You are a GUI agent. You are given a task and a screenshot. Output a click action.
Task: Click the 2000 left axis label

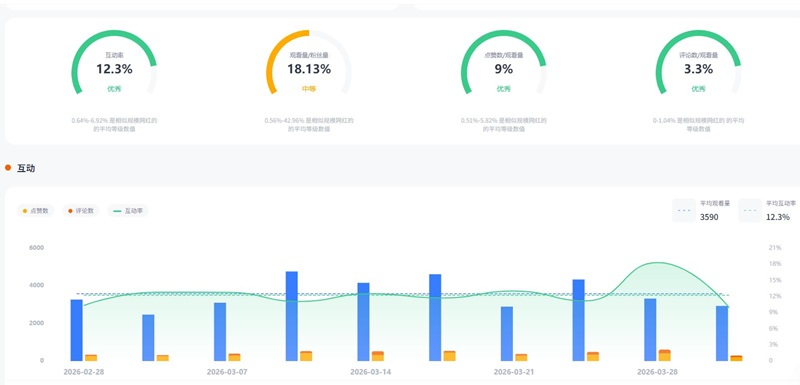[x=38, y=323]
